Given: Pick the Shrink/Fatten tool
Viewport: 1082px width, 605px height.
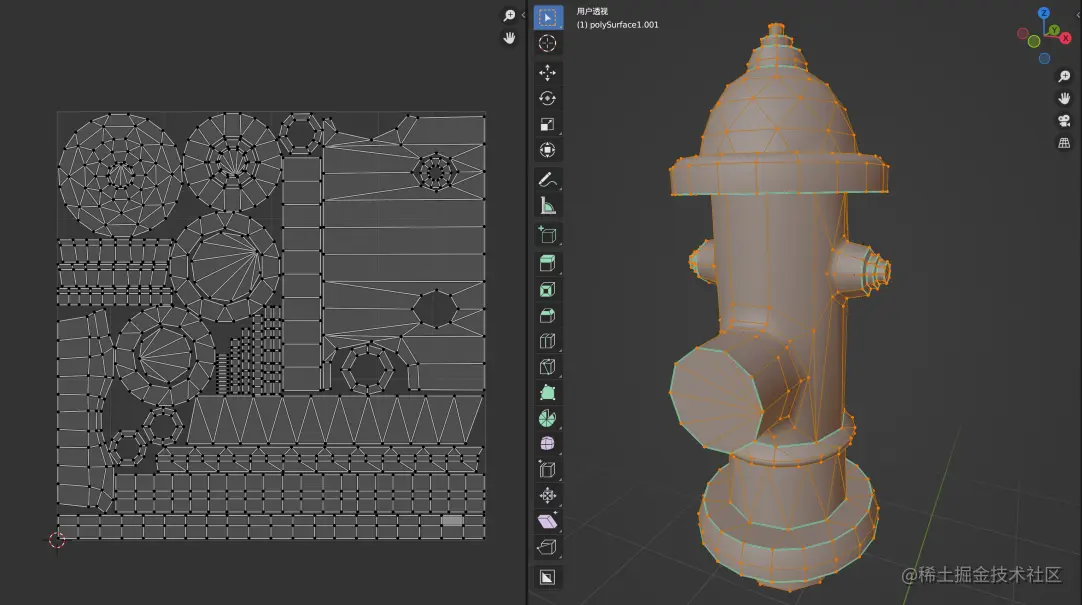Looking at the screenshot, I should click(548, 496).
